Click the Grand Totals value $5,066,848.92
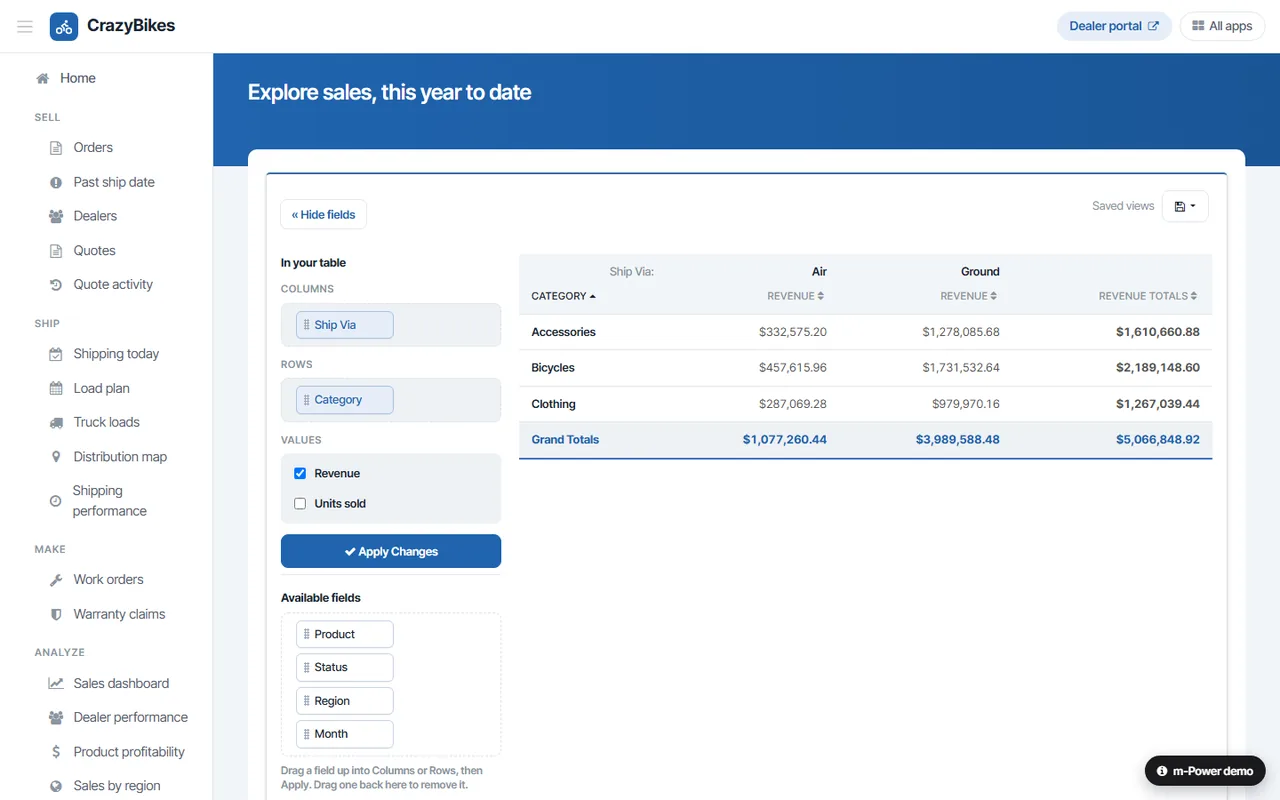This screenshot has width=1280, height=800. pos(1158,439)
